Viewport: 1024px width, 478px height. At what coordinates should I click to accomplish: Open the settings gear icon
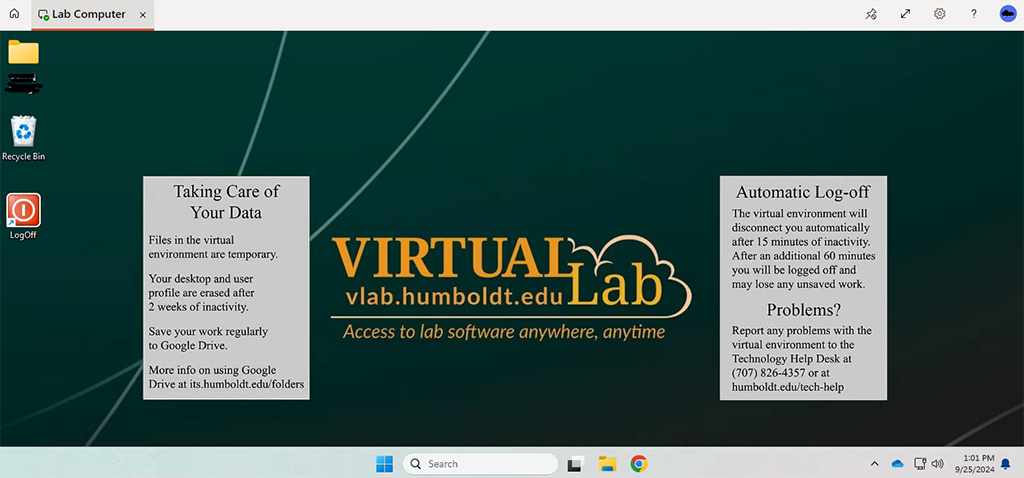click(939, 14)
